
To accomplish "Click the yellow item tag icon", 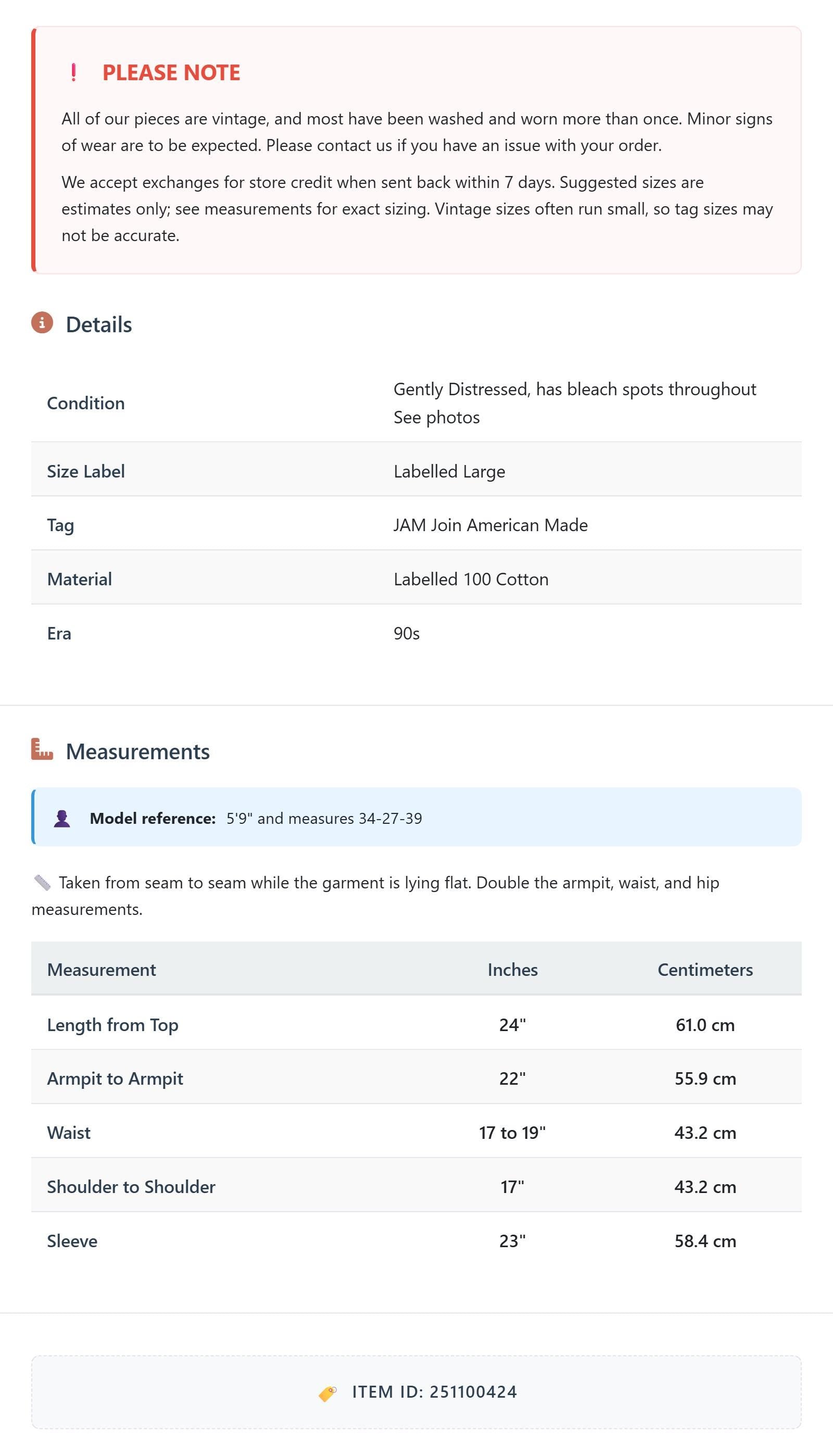I will [x=328, y=1393].
